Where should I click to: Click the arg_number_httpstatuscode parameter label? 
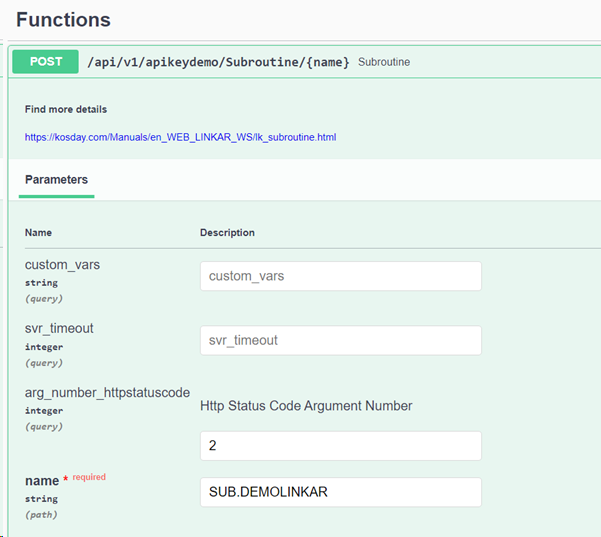click(x=107, y=392)
